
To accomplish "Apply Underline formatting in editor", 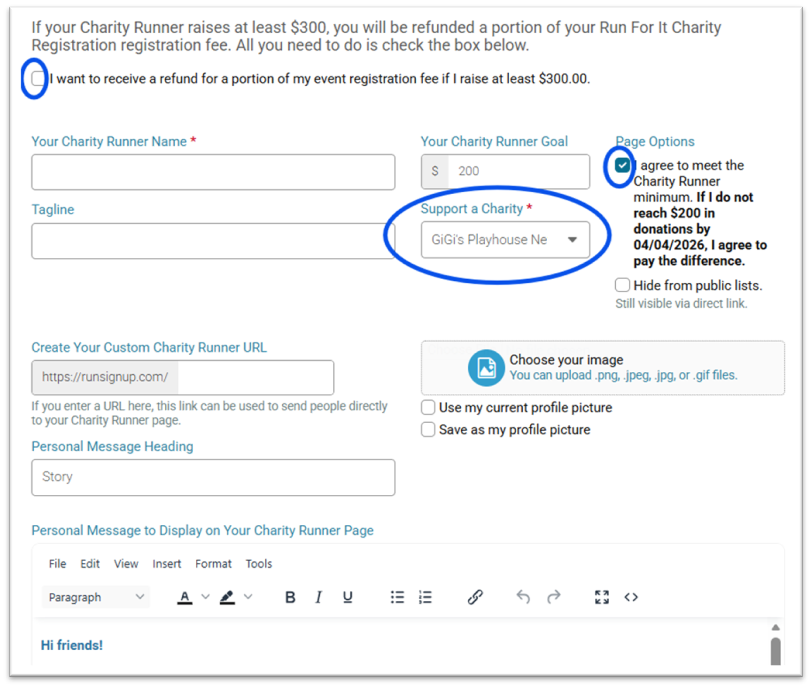I will (x=347, y=597).
